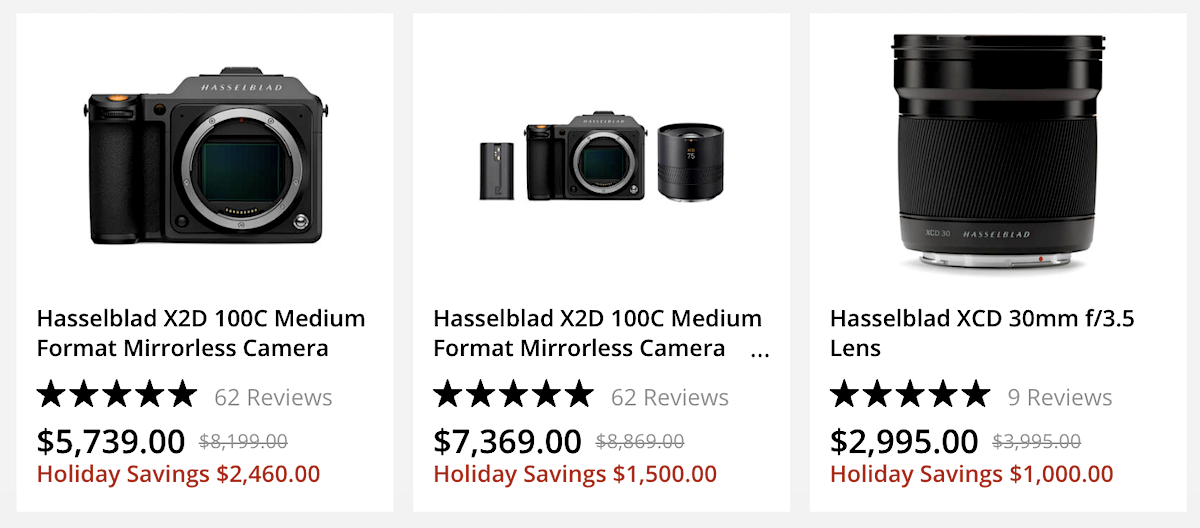Click the Holiday Savings $2,460.00 text
Screen dimensions: 1200x528
click(x=179, y=474)
